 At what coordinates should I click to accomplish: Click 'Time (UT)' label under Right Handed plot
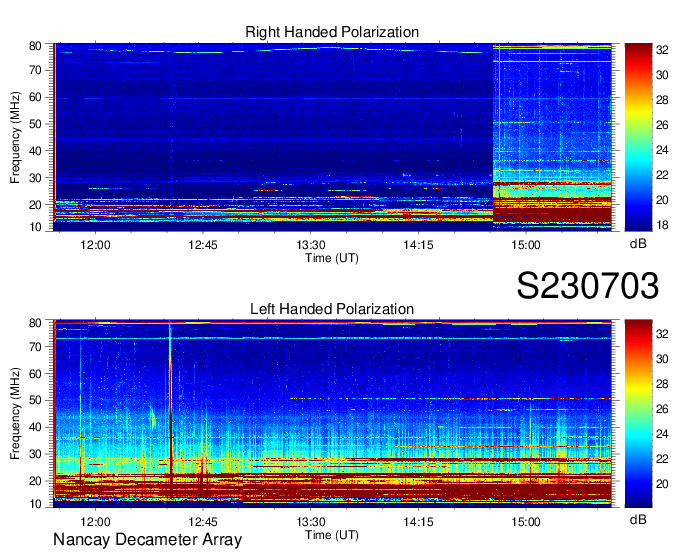click(332, 258)
